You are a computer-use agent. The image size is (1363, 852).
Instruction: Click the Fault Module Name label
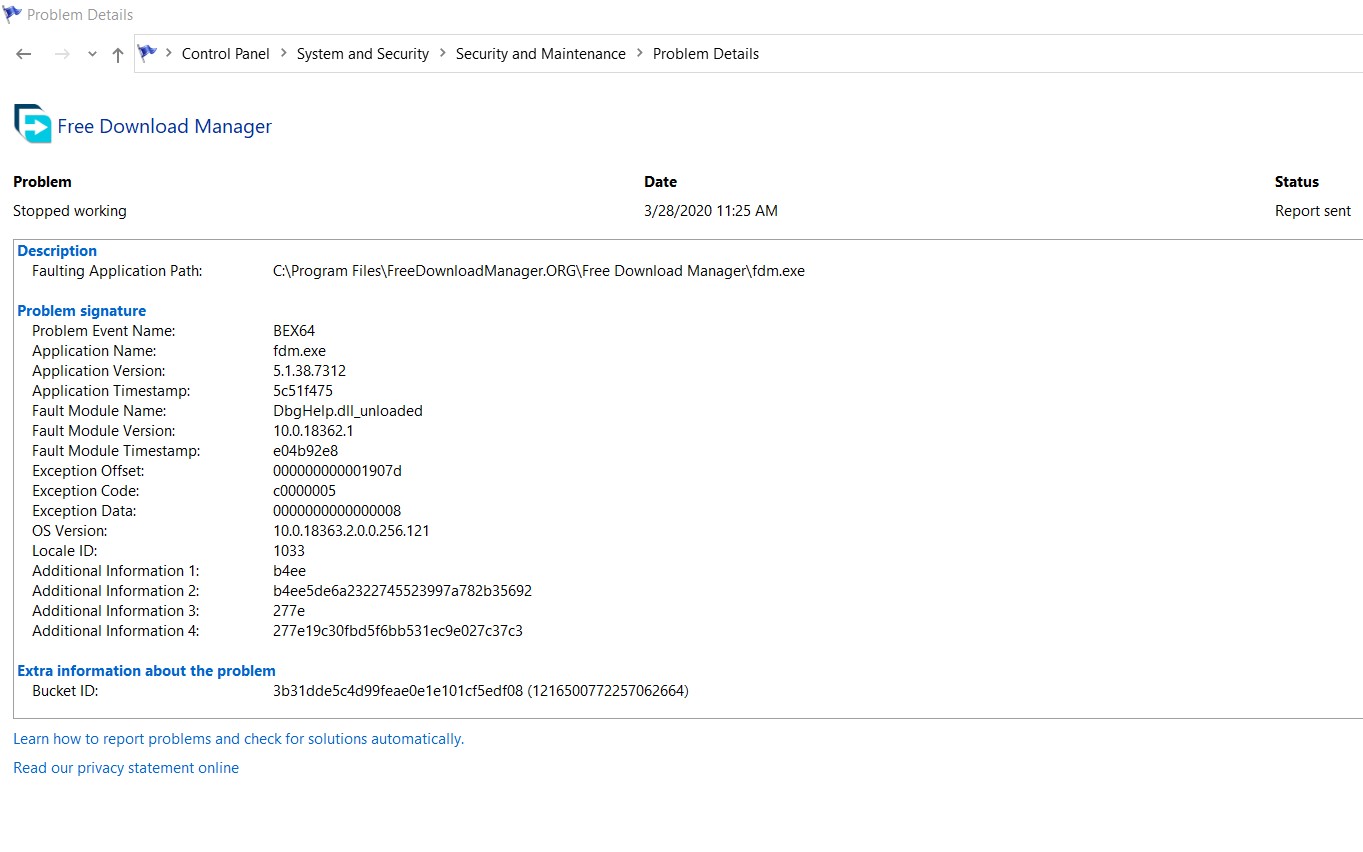[99, 411]
